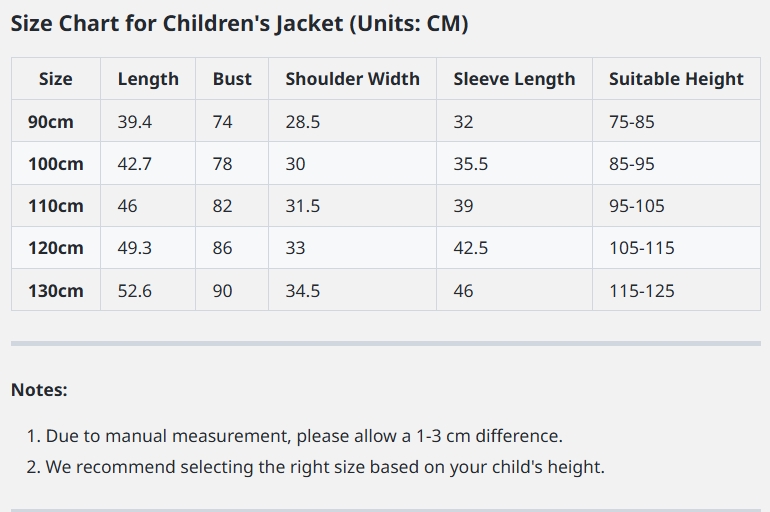Click the suitable height 105-115 cell
Viewport: 770px width, 512px height.
[x=642, y=248]
